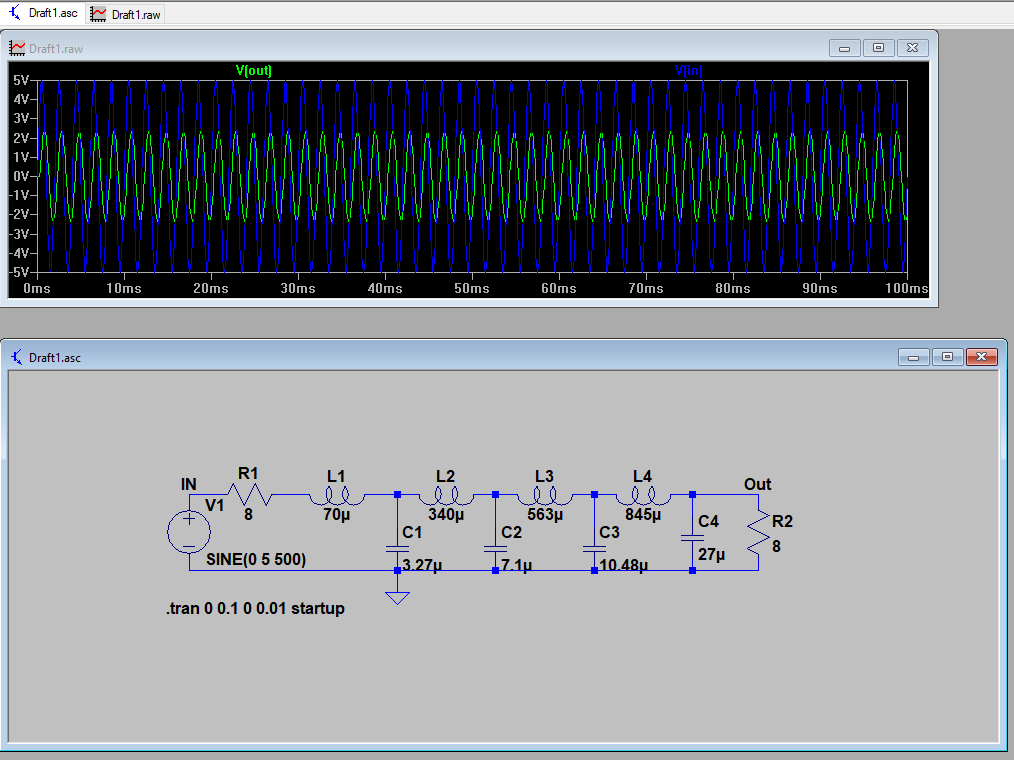Select inductor L3 symbol
The height and width of the screenshot is (760, 1014).
pos(545,497)
